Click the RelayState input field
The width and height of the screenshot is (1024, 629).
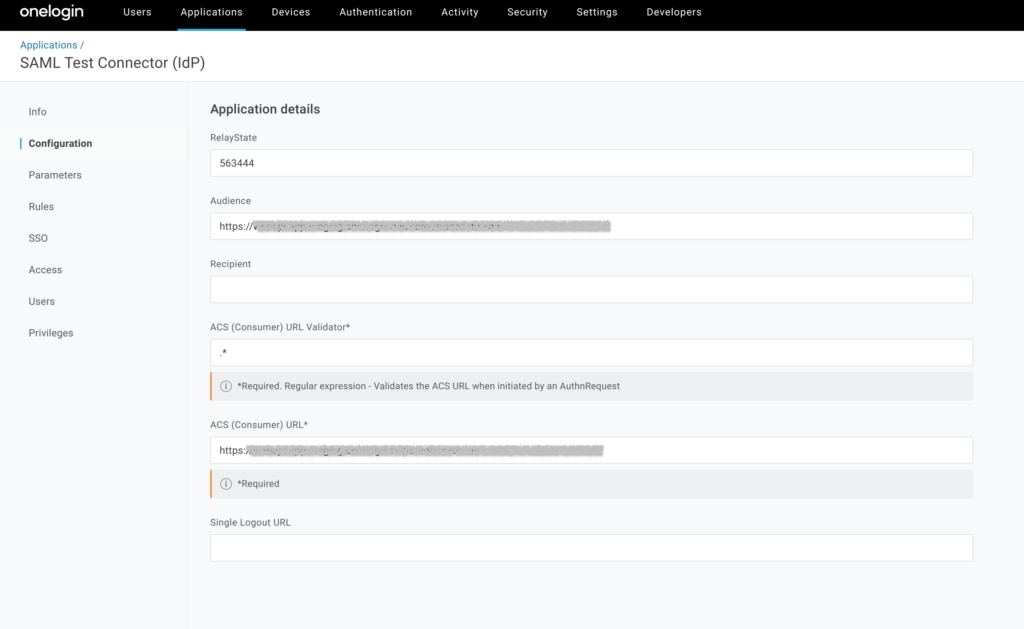pos(591,163)
